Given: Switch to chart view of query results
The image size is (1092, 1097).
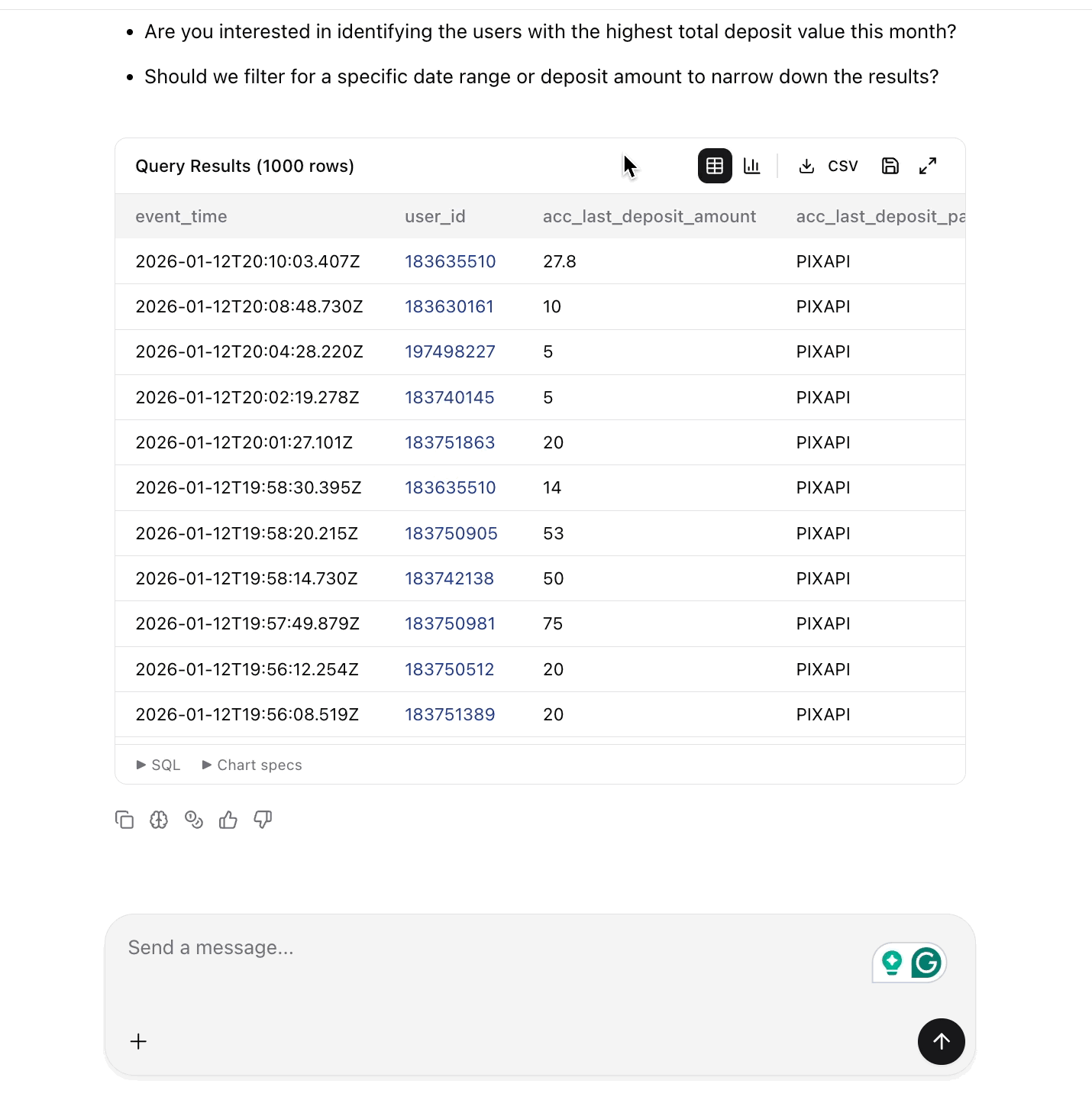Looking at the screenshot, I should [x=752, y=166].
